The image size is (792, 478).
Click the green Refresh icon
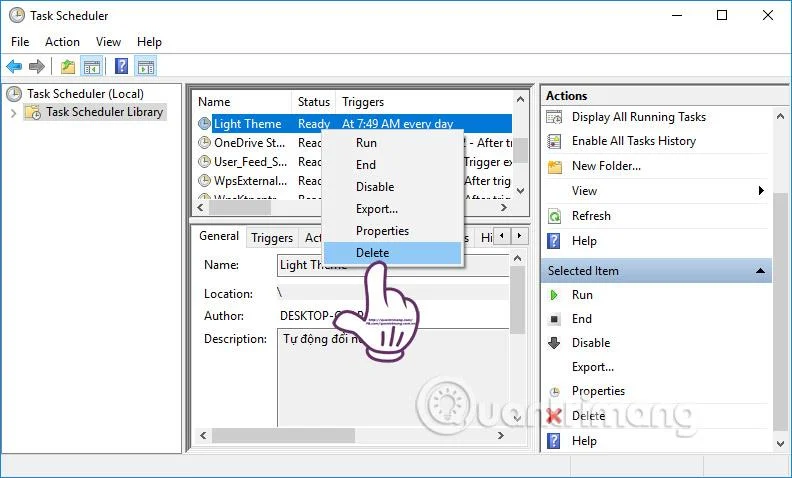pos(555,216)
